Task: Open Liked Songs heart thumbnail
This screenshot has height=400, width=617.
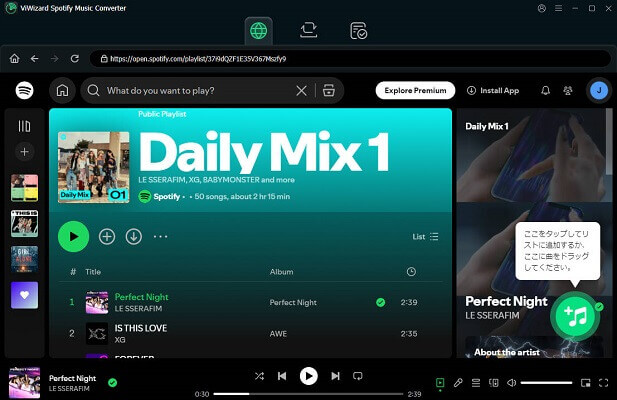Action: point(24,295)
